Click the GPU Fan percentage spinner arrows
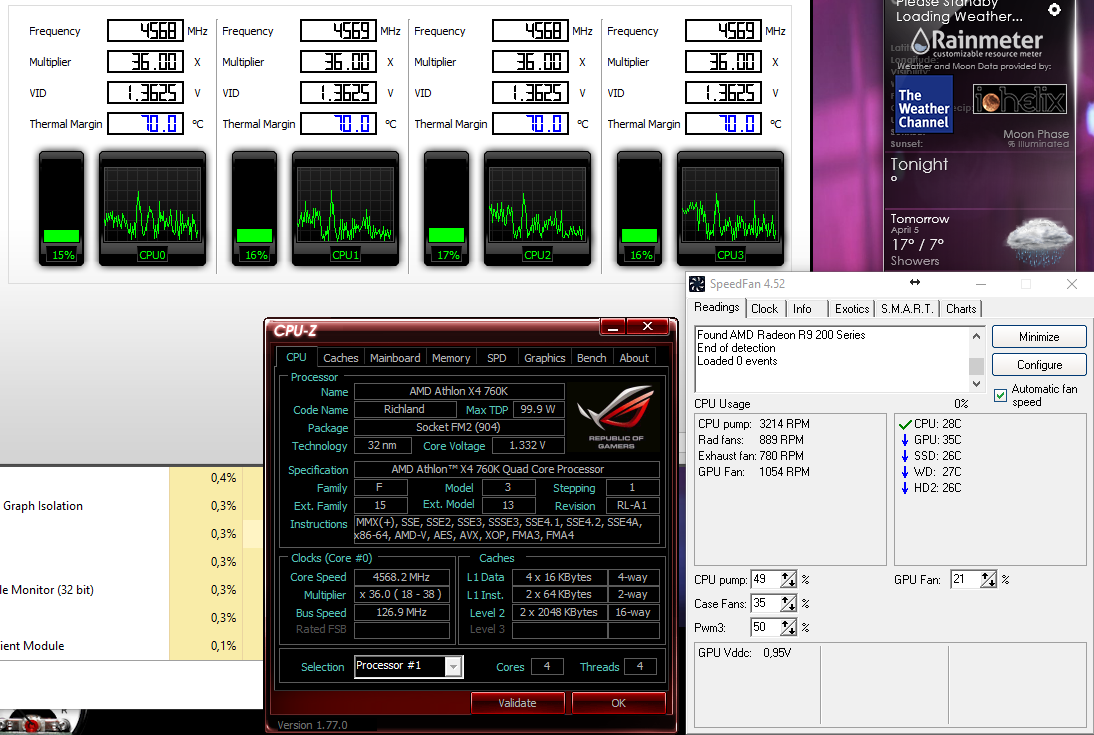Viewport: 1094px width, 735px height. (x=988, y=579)
